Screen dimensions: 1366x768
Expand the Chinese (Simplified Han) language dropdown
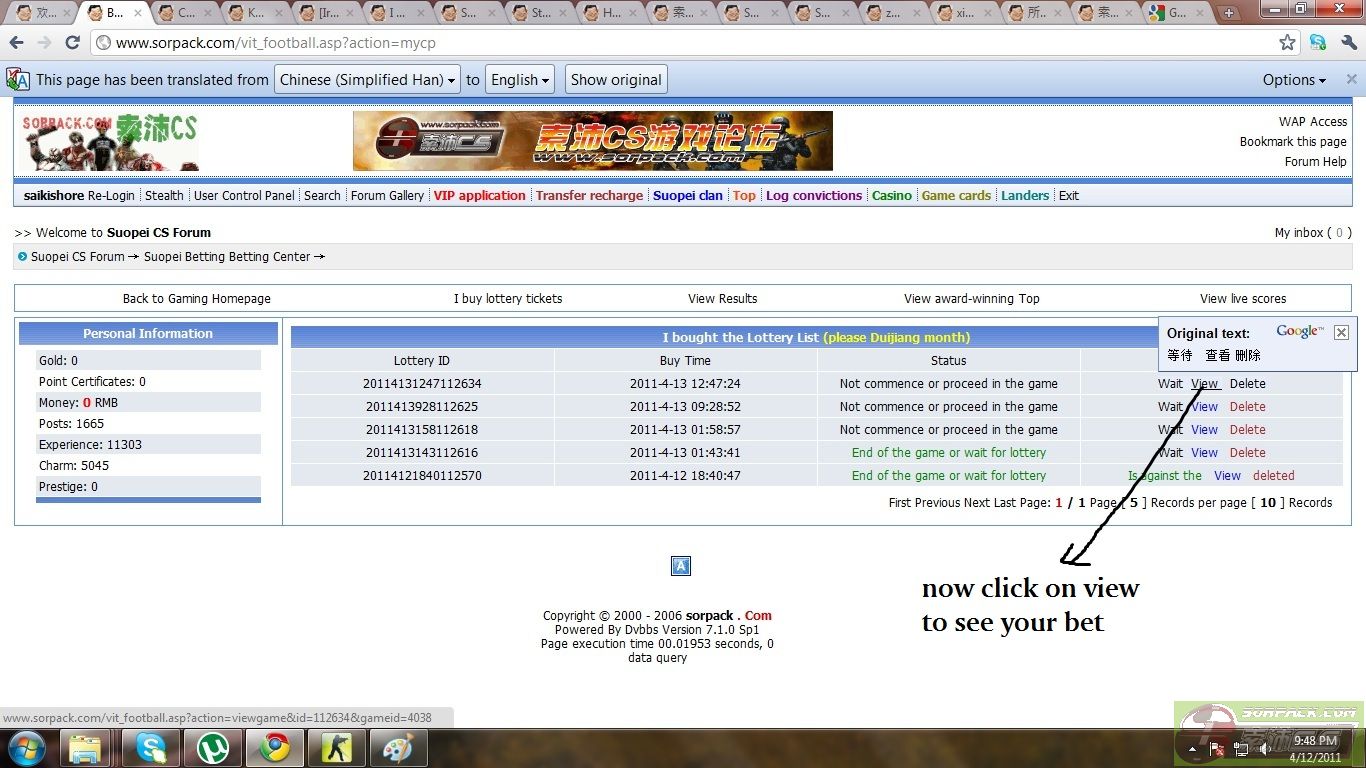(x=367, y=80)
